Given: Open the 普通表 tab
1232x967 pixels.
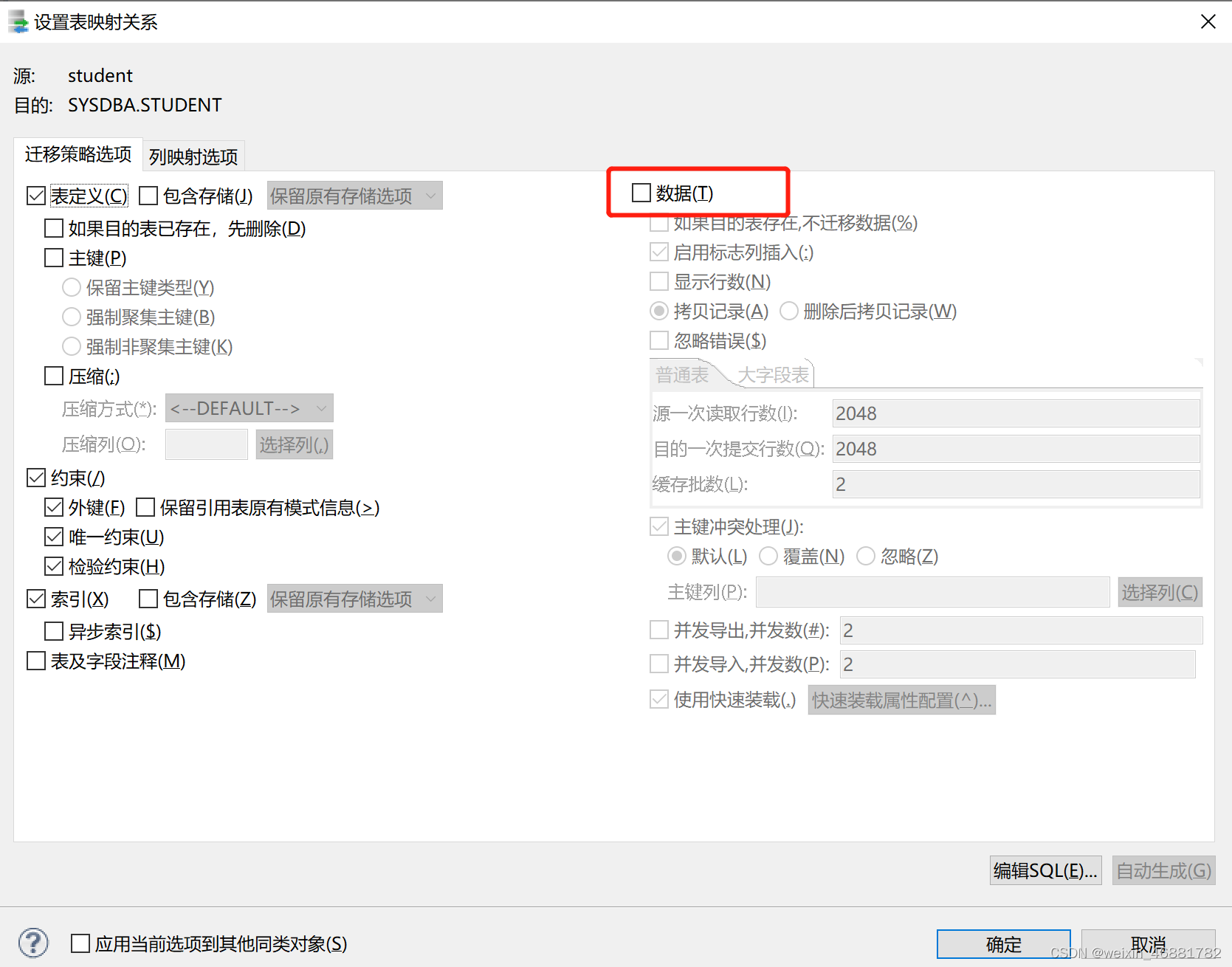Looking at the screenshot, I should [682, 375].
